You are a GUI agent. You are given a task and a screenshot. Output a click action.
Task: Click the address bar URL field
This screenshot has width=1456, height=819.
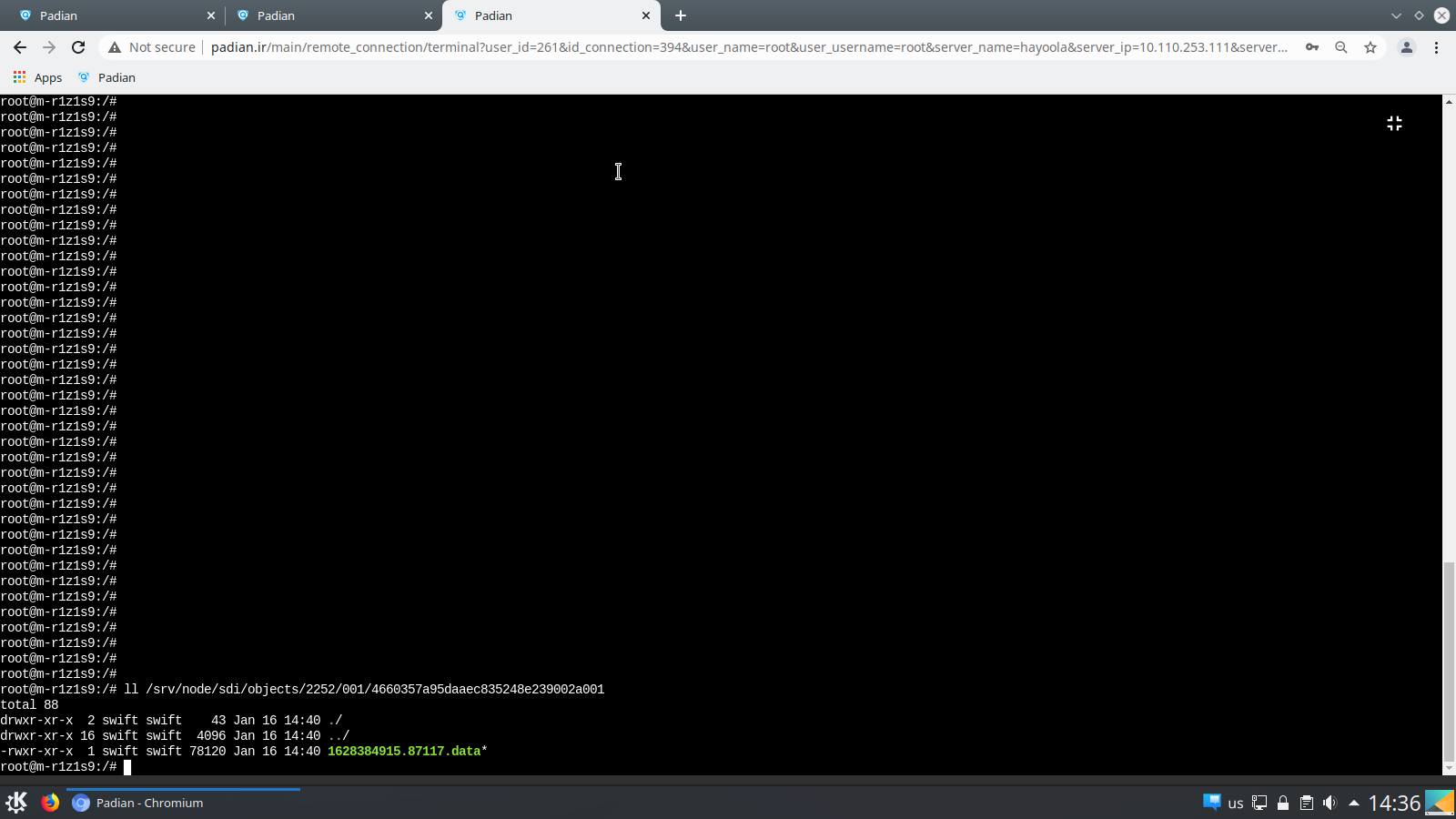tap(749, 47)
